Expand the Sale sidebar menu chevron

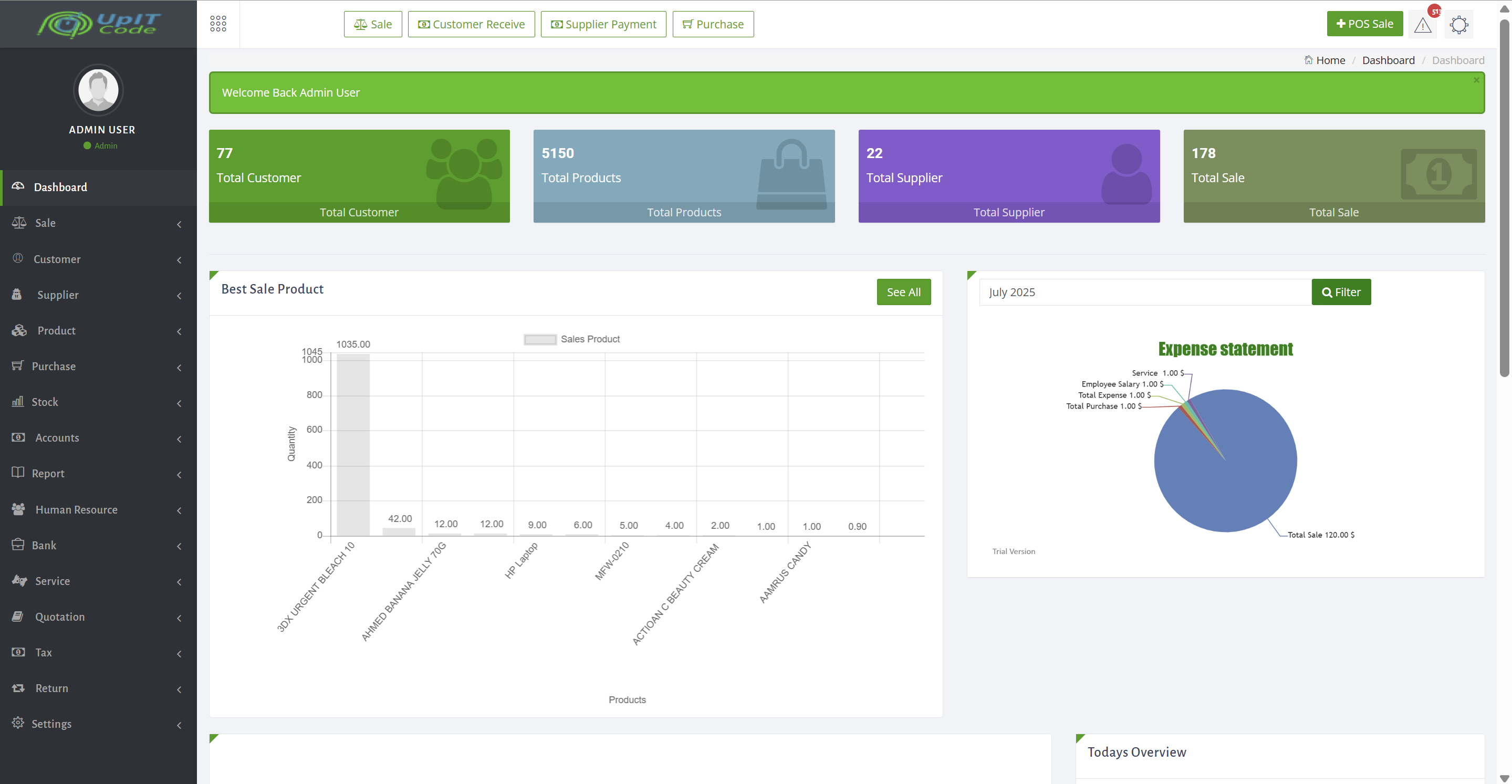click(179, 225)
